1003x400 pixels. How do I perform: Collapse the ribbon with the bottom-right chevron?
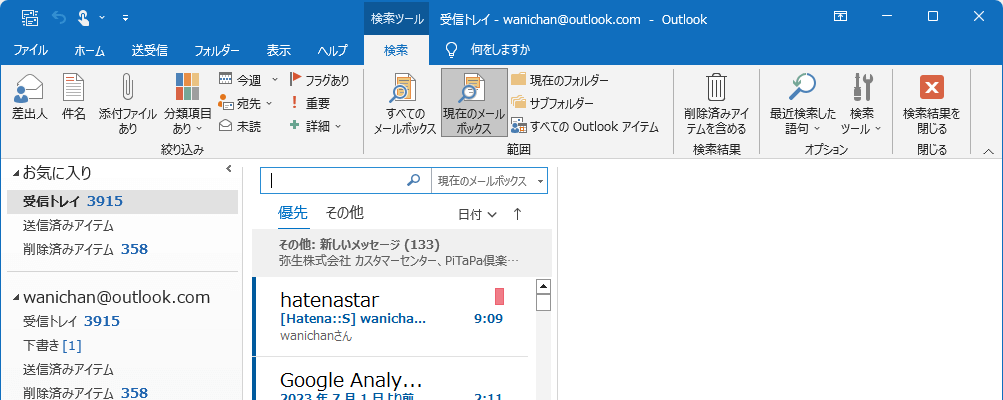click(x=988, y=151)
